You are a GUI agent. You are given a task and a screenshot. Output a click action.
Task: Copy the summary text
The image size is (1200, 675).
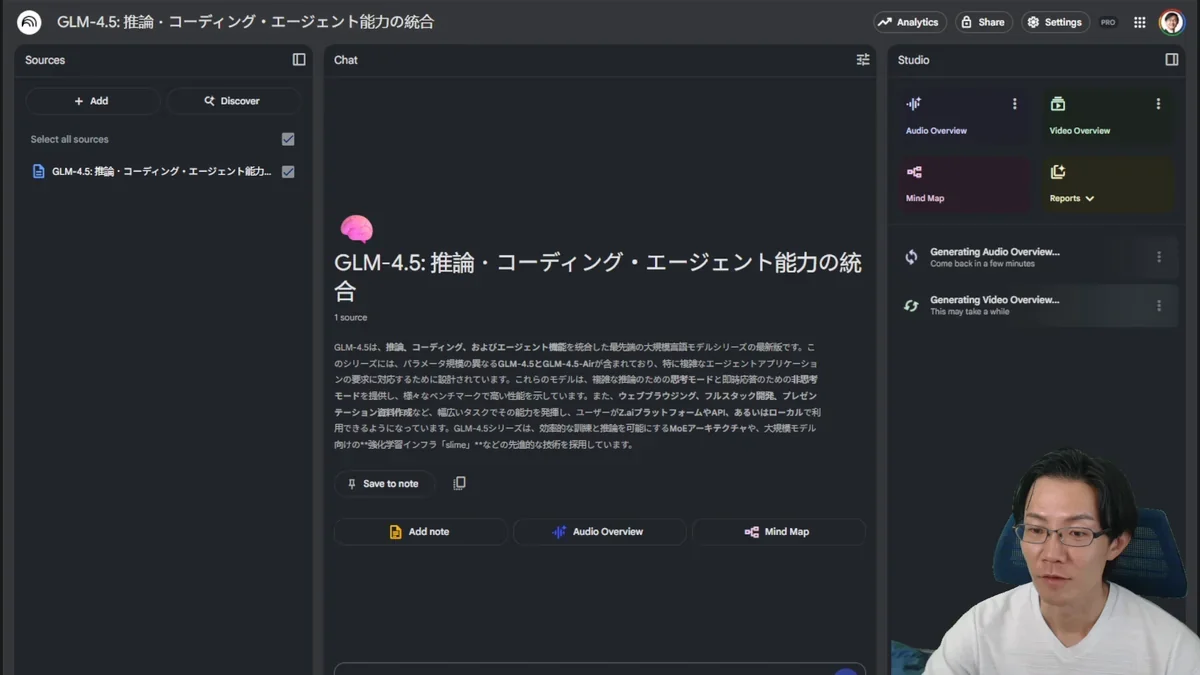[459, 483]
